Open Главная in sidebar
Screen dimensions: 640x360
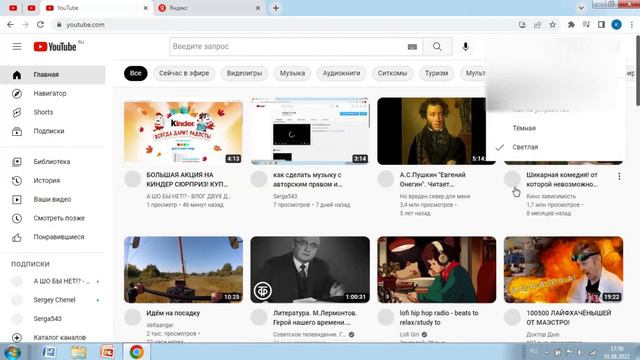tap(53, 75)
